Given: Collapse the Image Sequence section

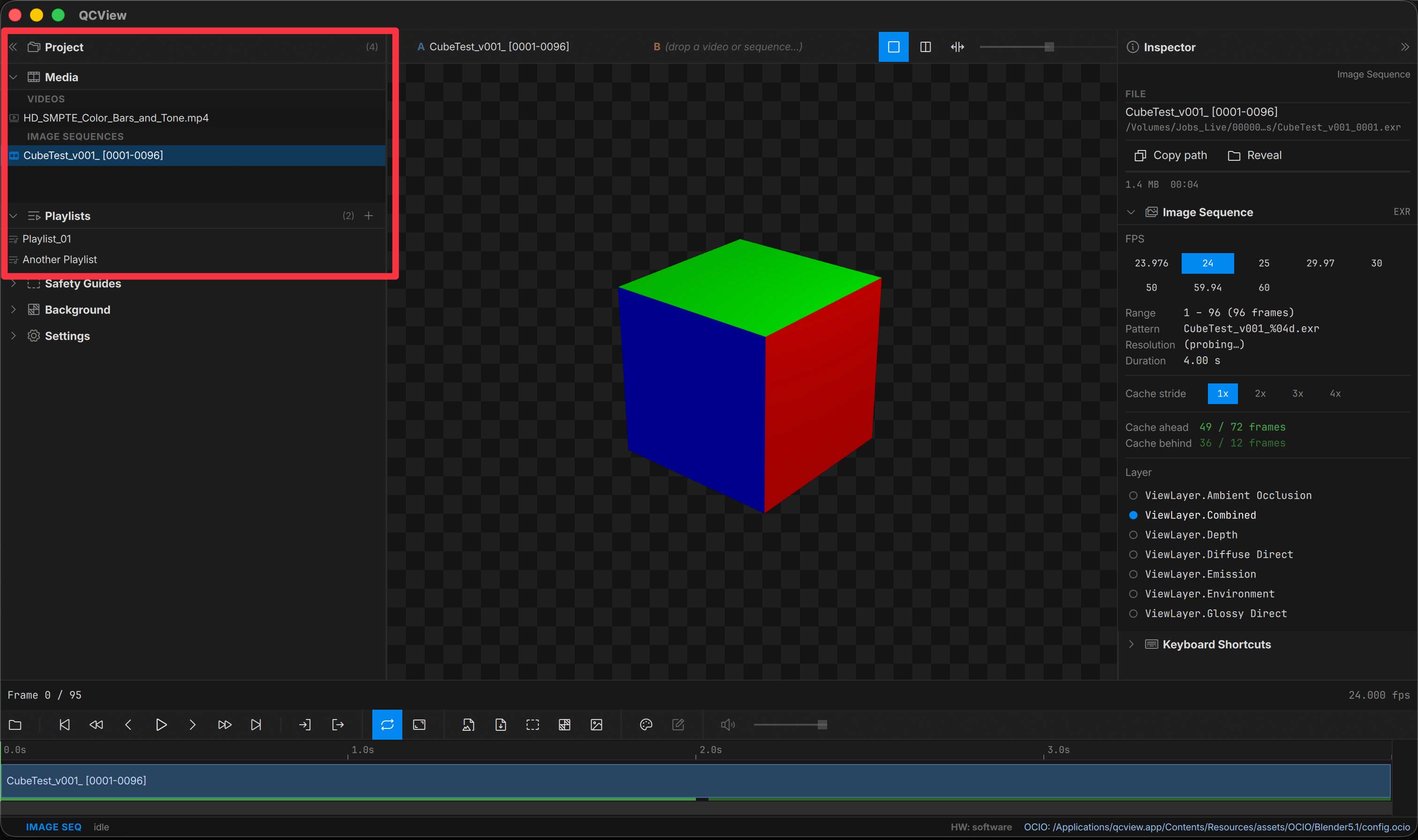Looking at the screenshot, I should [1131, 212].
